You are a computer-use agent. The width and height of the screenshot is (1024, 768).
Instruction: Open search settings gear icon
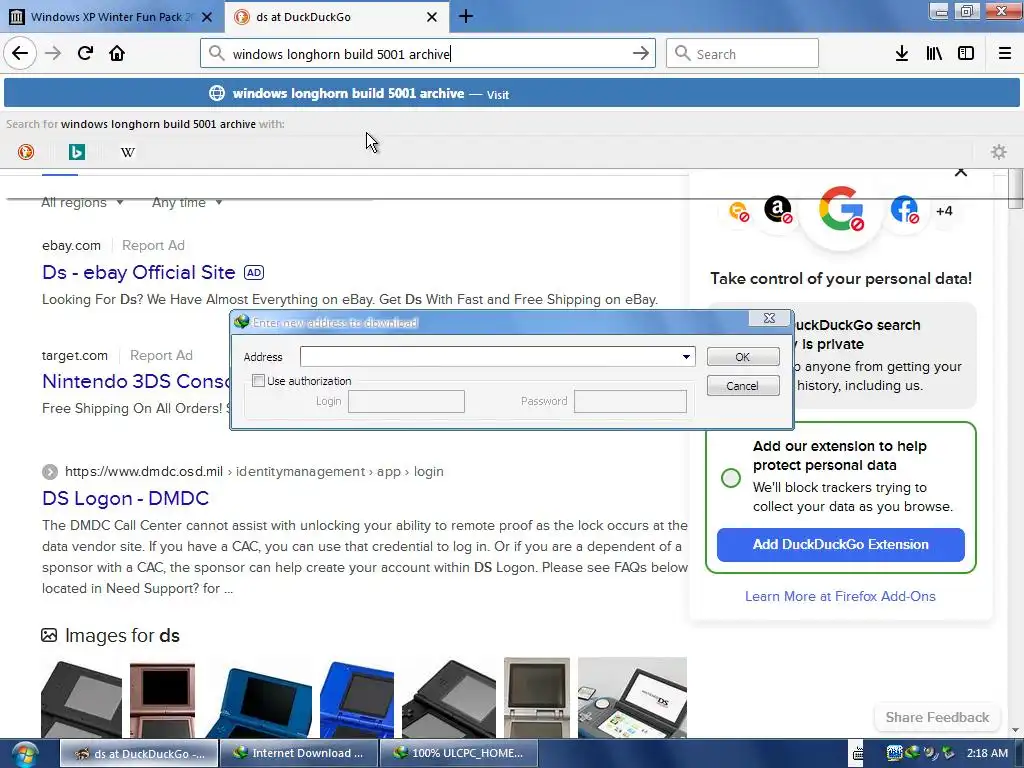[999, 152]
